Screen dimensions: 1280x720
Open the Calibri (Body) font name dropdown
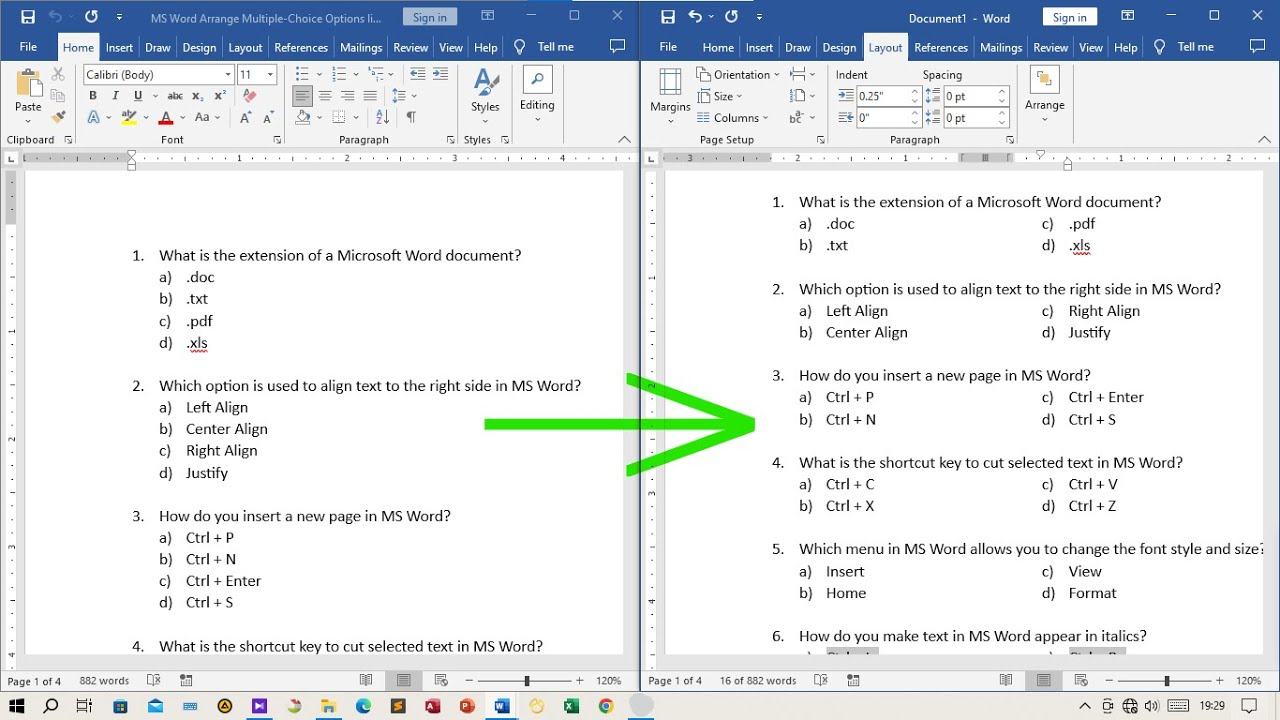[228, 75]
